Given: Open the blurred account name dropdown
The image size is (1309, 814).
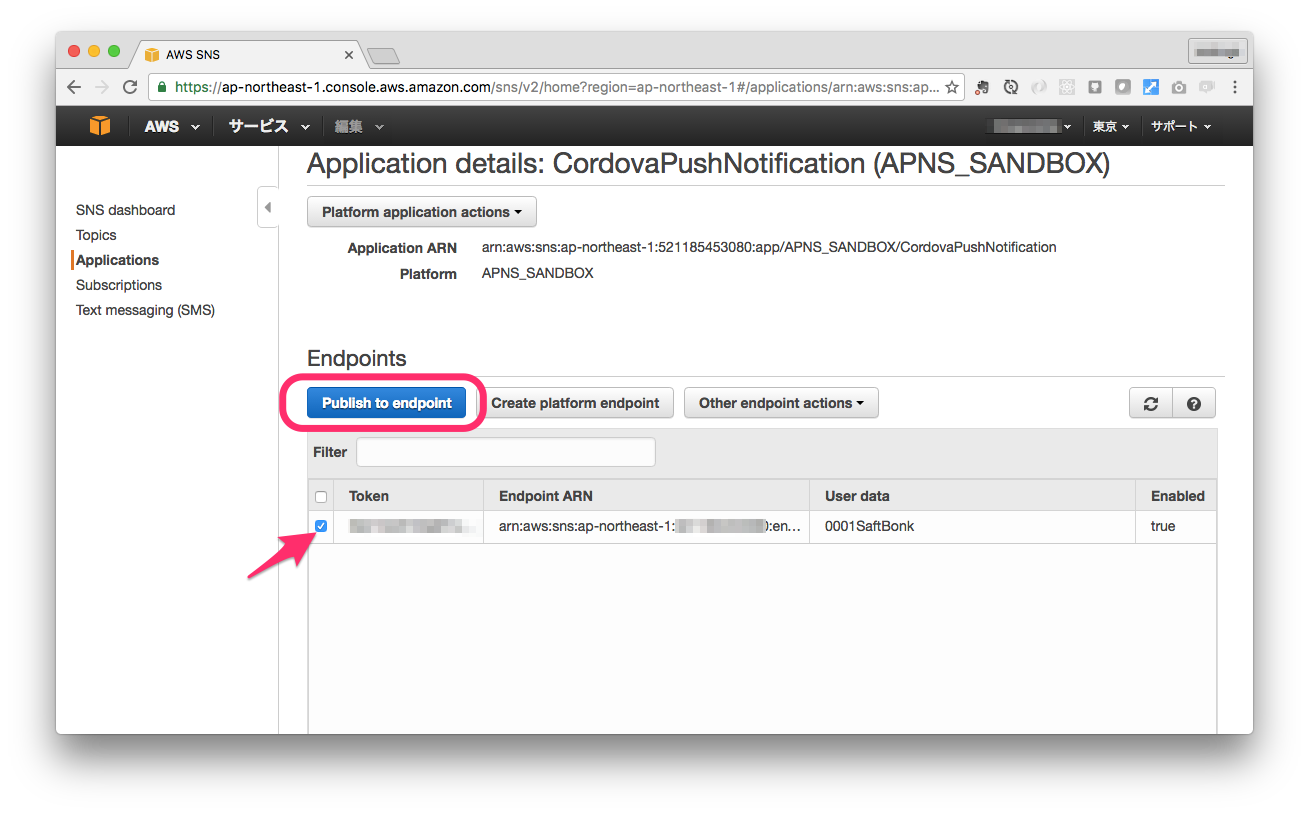Looking at the screenshot, I should tap(1029, 127).
